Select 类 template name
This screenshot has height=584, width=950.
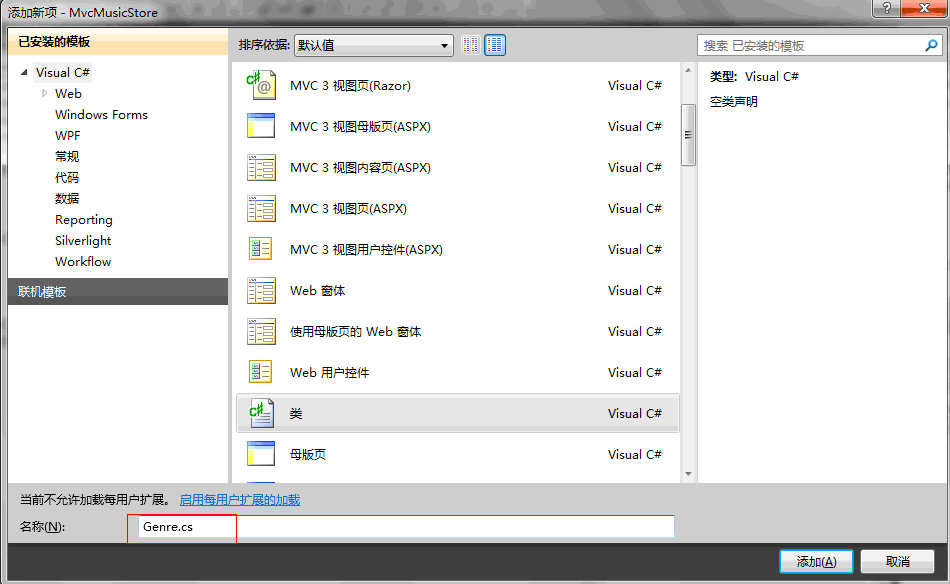point(296,414)
